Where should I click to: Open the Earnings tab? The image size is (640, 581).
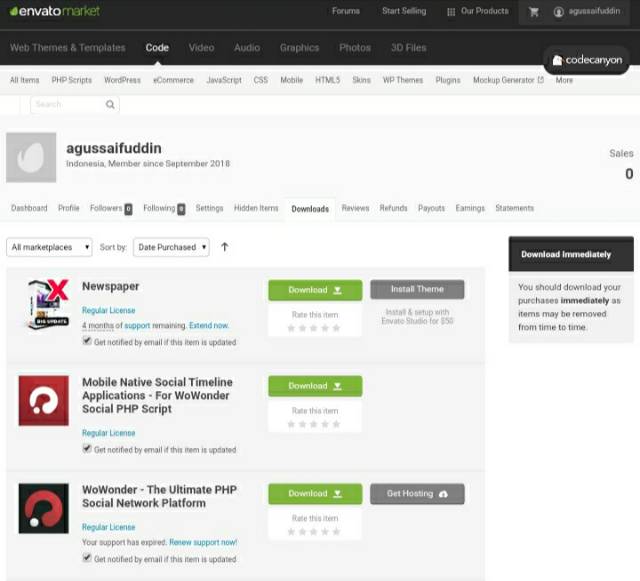(470, 208)
